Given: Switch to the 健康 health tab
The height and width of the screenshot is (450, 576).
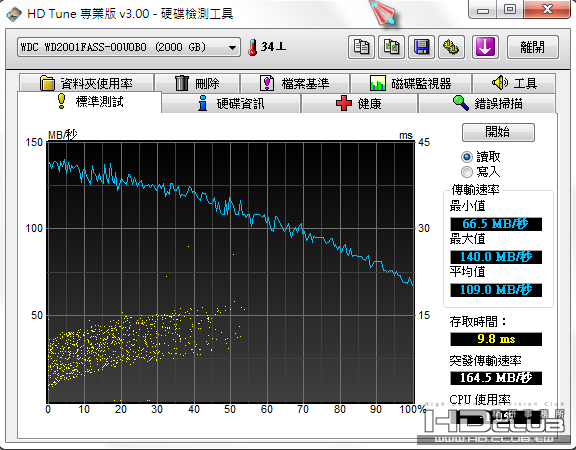Looking at the screenshot, I should [x=359, y=103].
